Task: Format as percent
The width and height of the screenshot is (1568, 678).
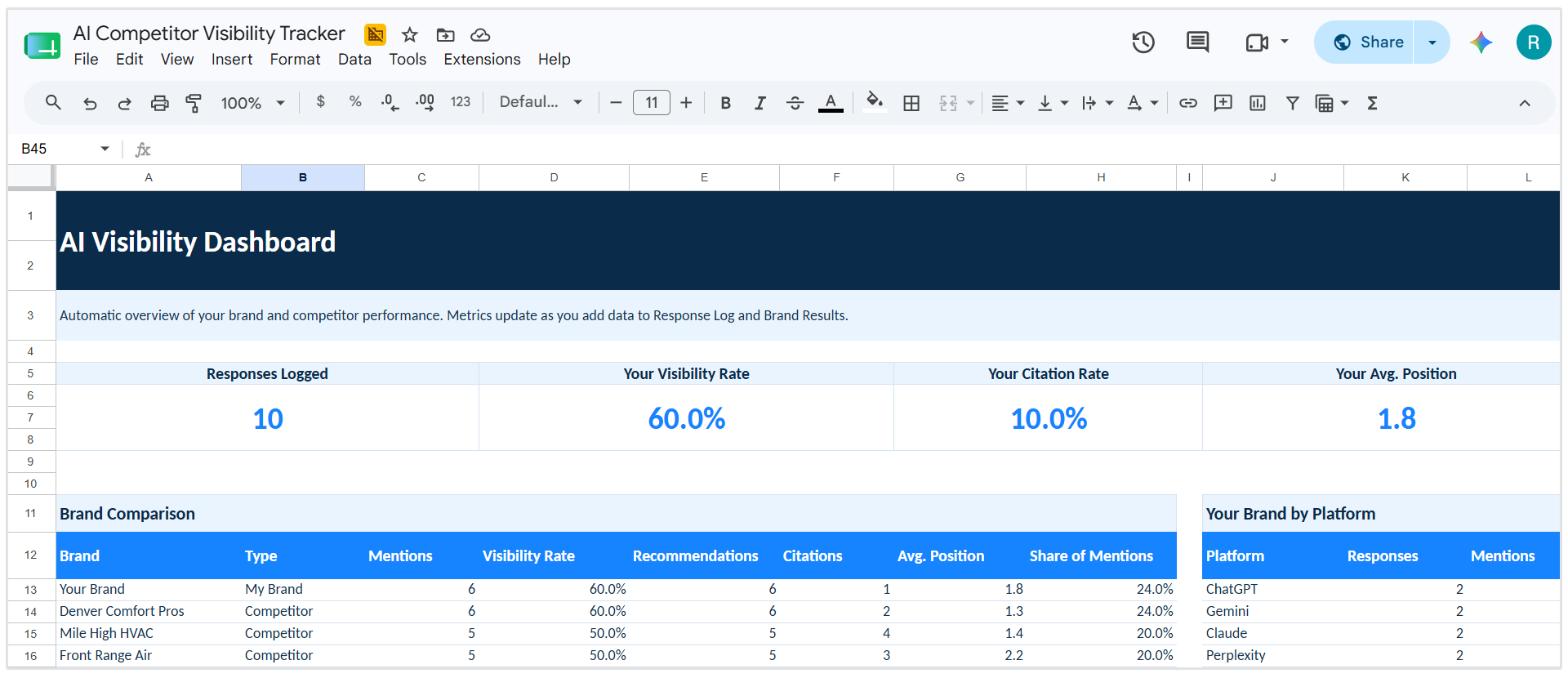Action: click(x=355, y=101)
